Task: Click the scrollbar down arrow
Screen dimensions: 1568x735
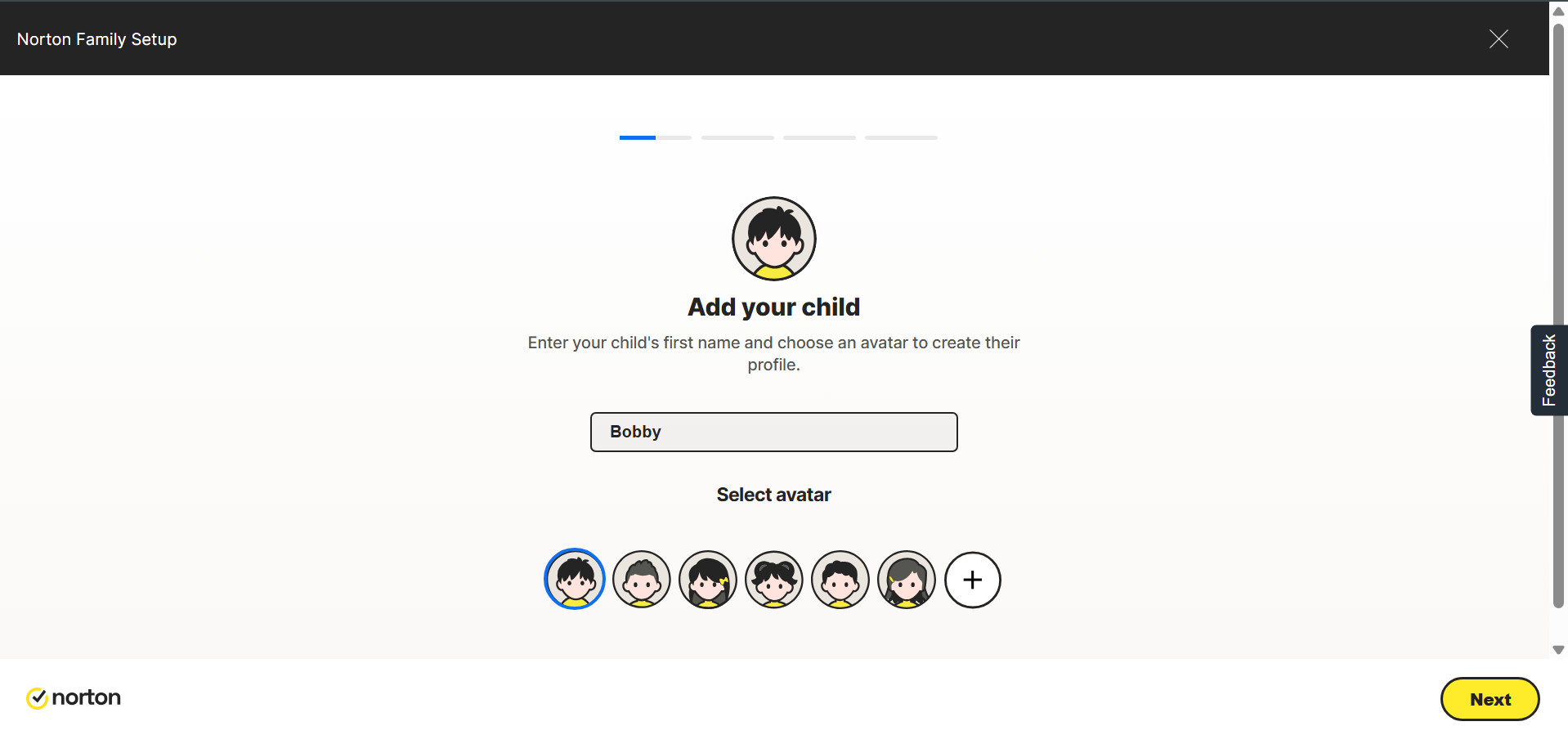Action: coord(1558,650)
